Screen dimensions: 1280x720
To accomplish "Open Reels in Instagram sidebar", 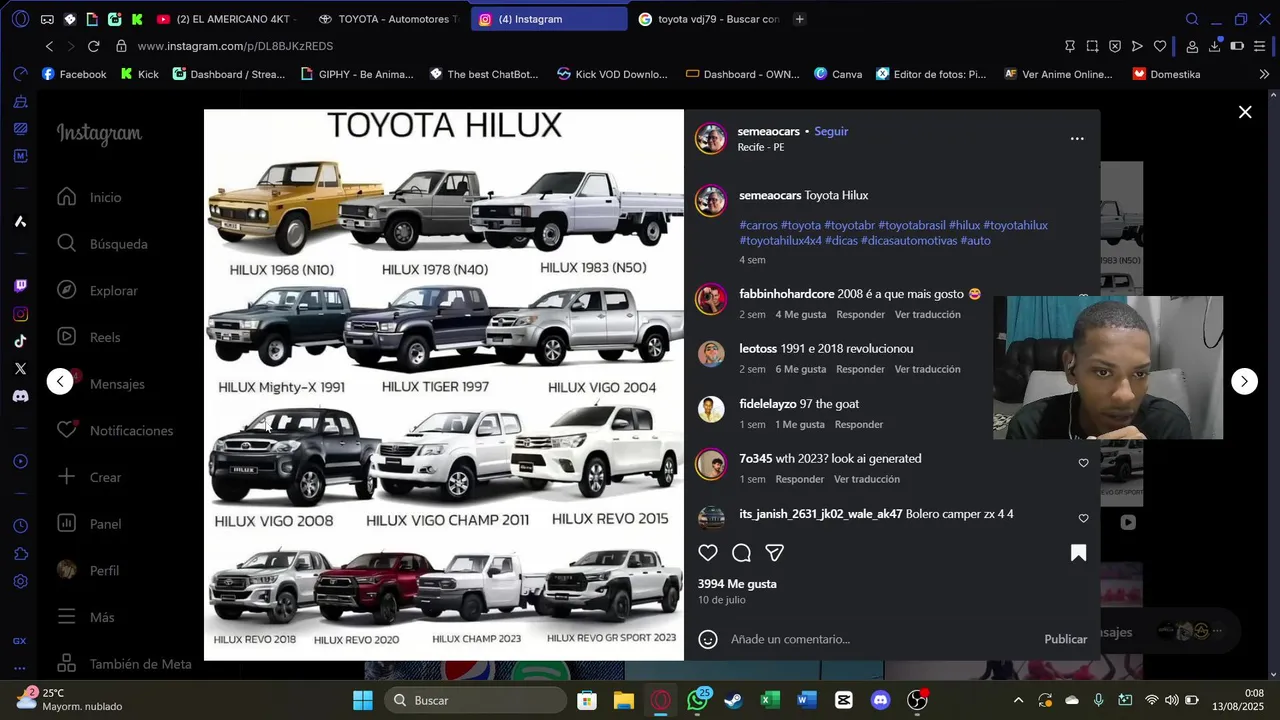I will tap(88, 337).
